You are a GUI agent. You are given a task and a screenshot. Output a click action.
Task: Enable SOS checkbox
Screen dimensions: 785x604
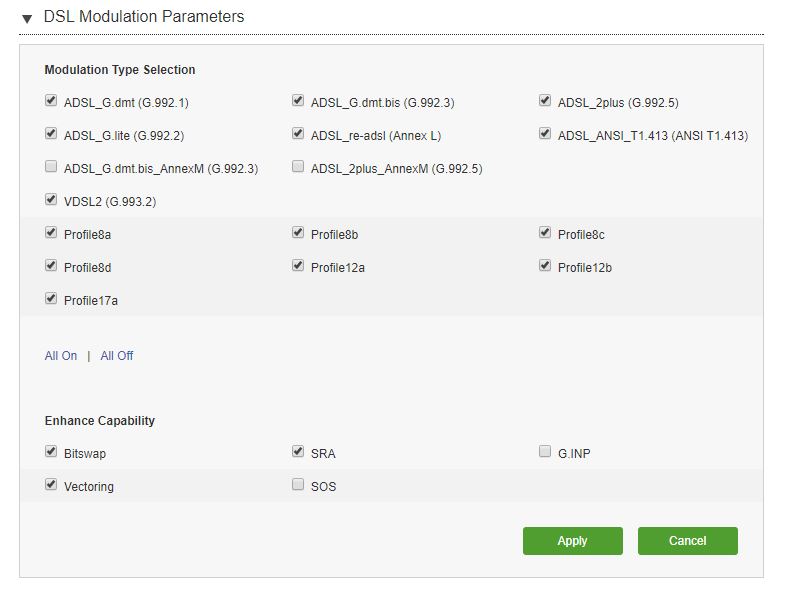[298, 484]
